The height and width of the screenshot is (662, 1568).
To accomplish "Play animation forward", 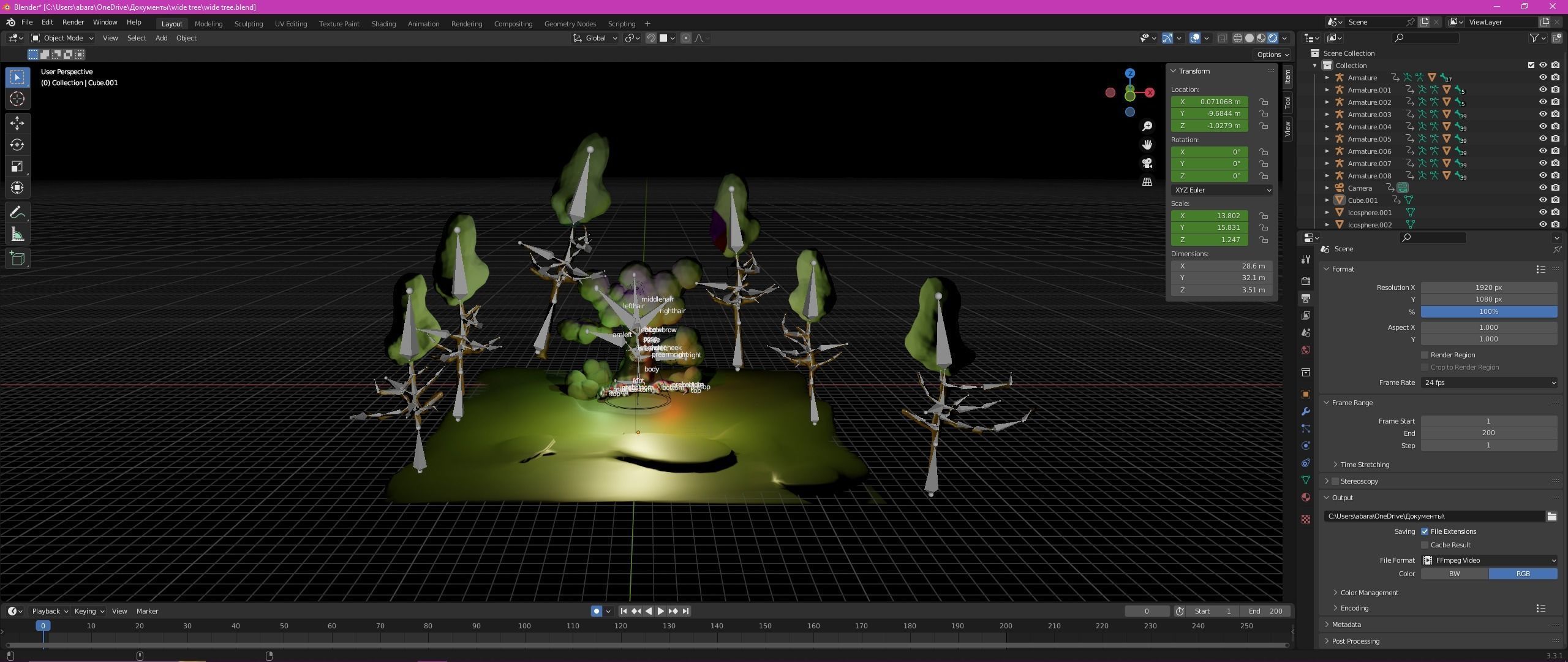I will pyautogui.click(x=660, y=611).
